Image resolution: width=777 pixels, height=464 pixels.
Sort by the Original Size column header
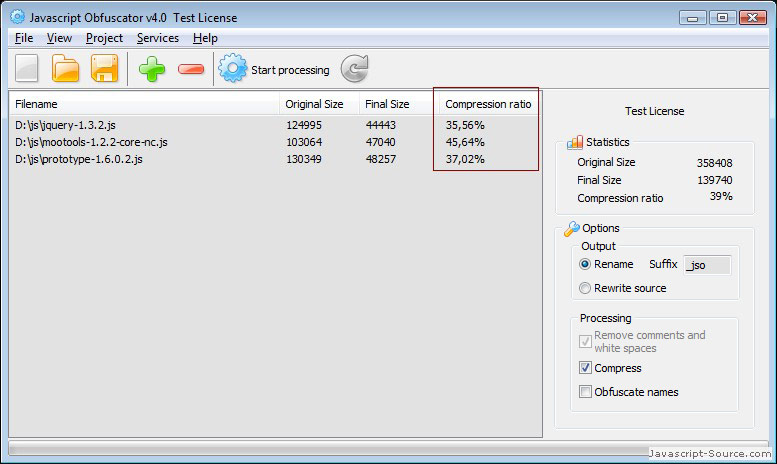pos(319,104)
